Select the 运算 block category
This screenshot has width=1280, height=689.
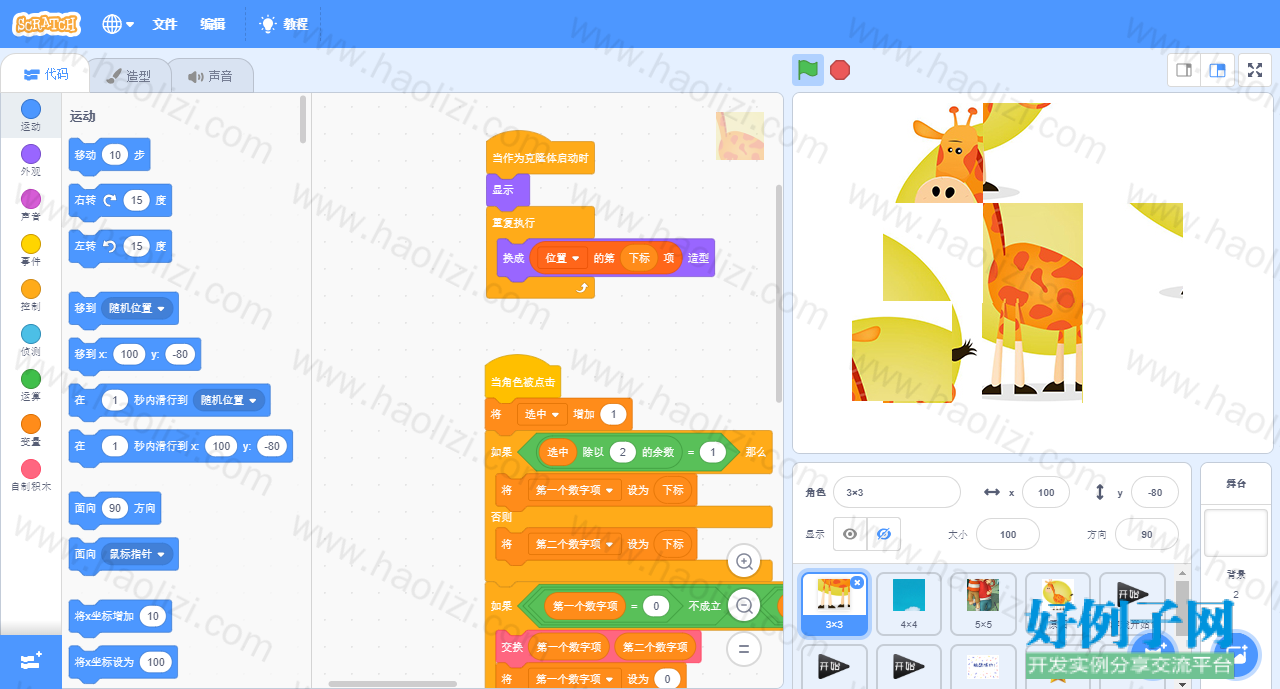tap(31, 386)
